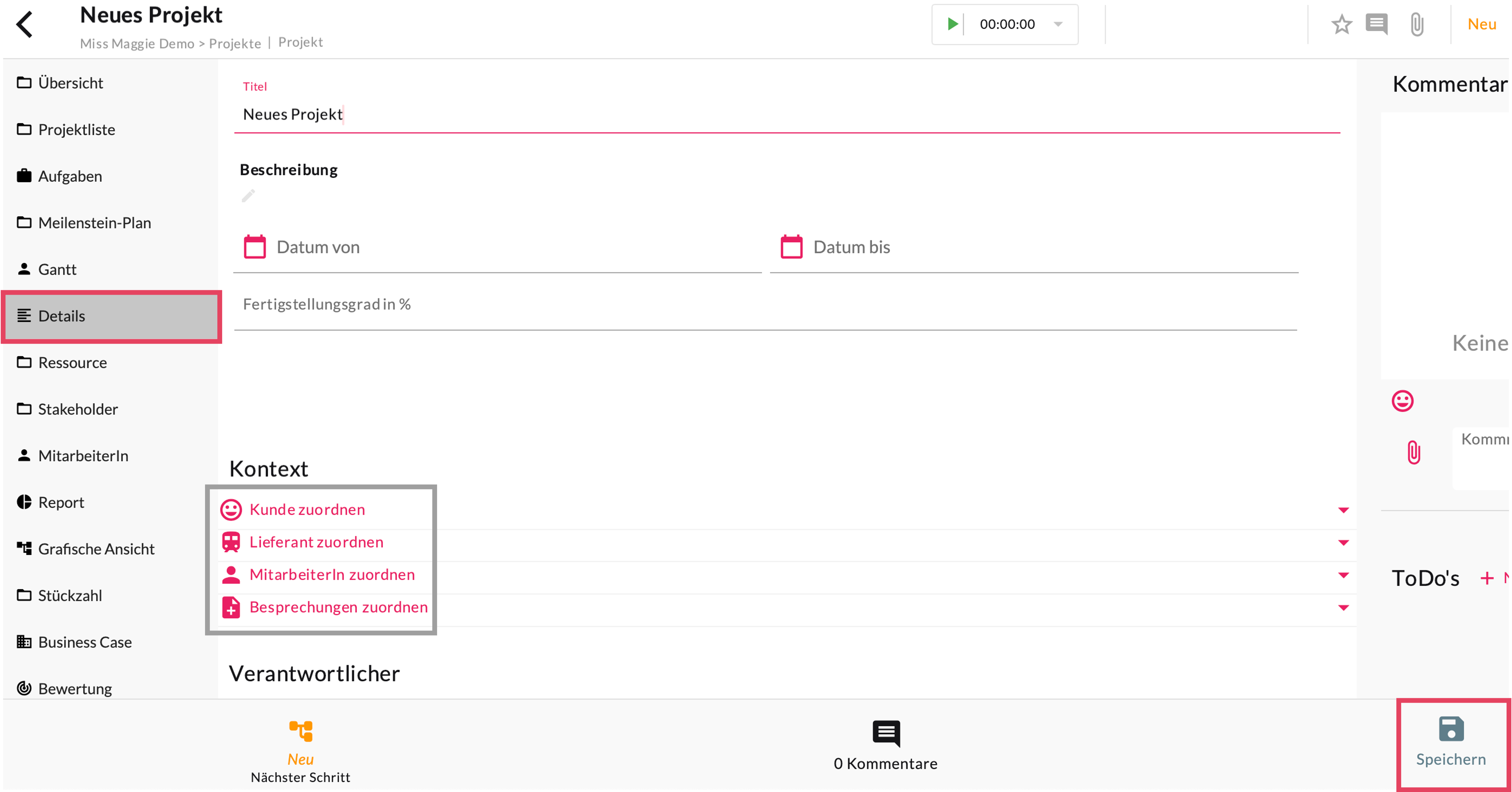
Task: Switch to Gantt view in sidebar
Action: pos(57,269)
